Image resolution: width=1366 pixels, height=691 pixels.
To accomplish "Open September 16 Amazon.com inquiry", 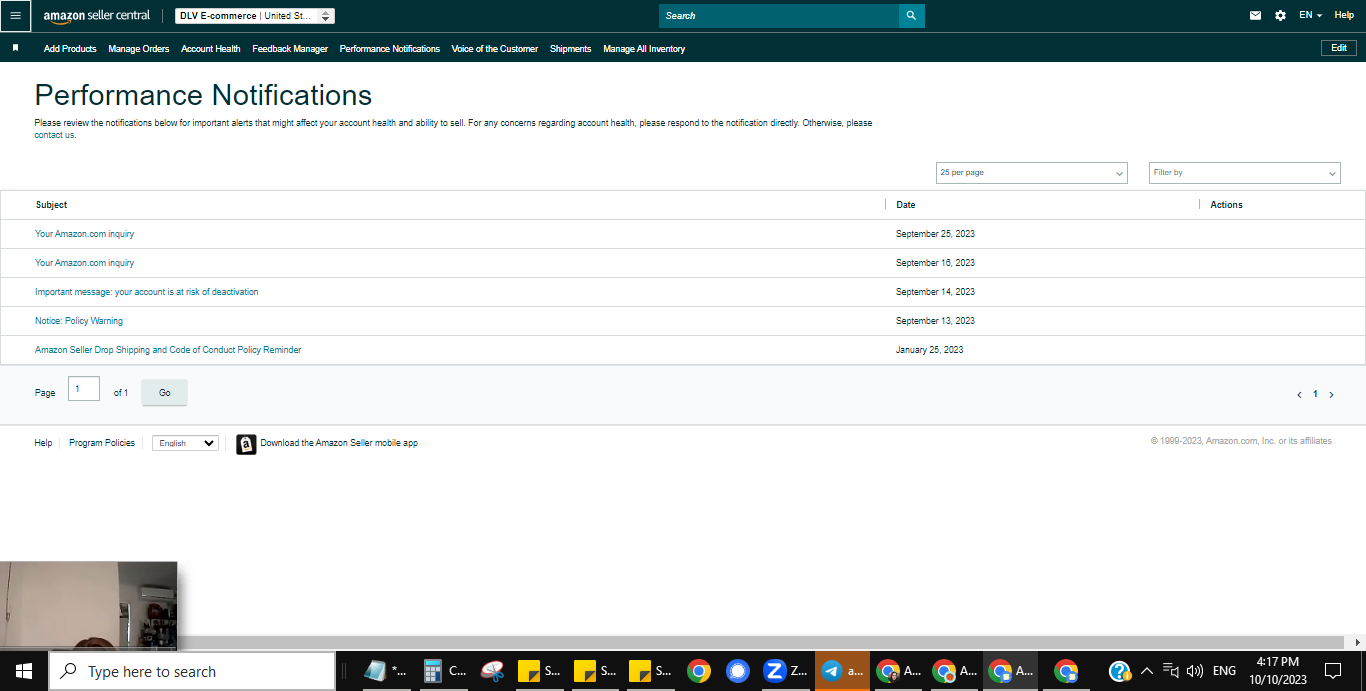I will coord(85,263).
